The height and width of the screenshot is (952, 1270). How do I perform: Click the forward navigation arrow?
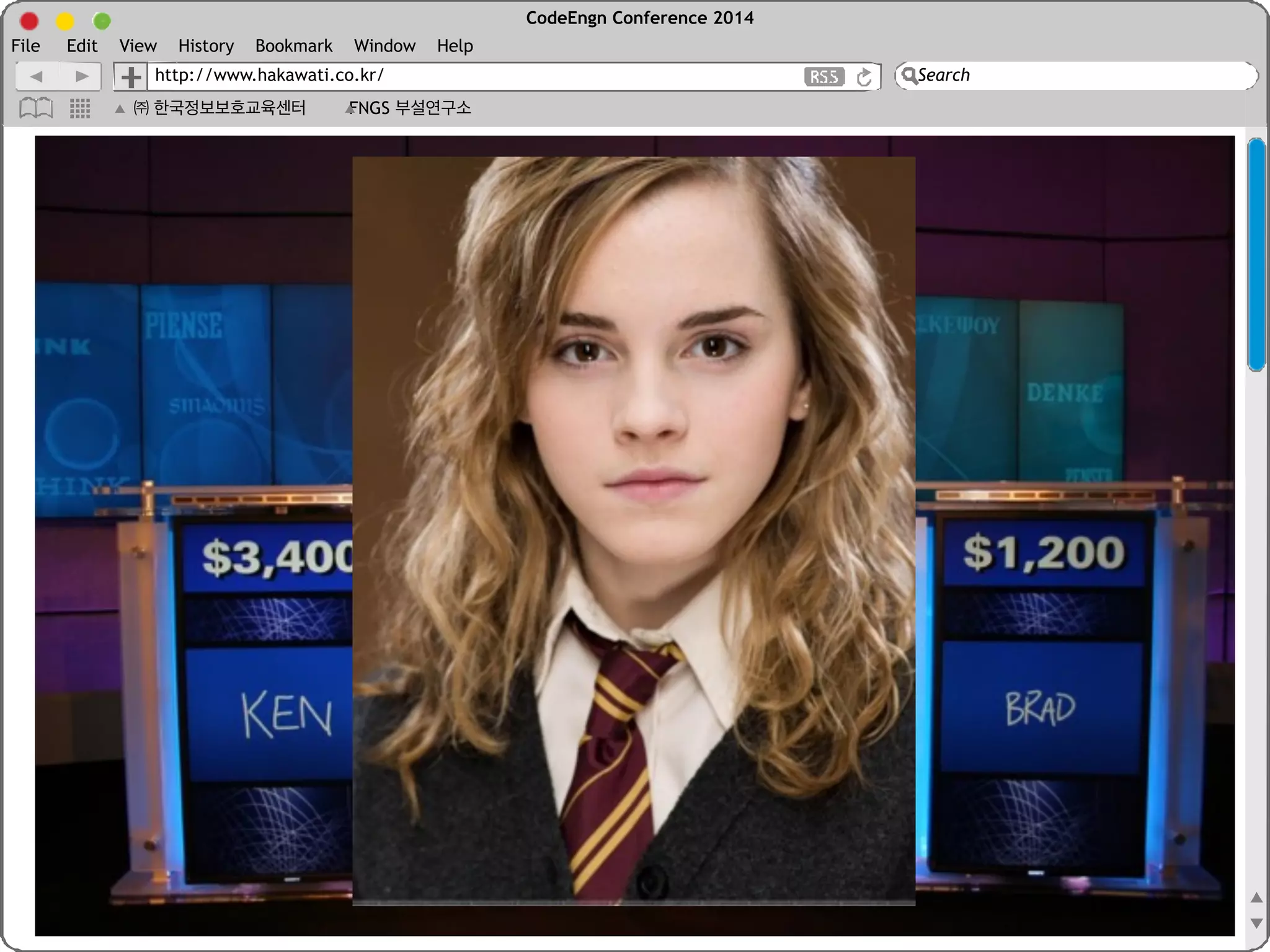[x=81, y=76]
